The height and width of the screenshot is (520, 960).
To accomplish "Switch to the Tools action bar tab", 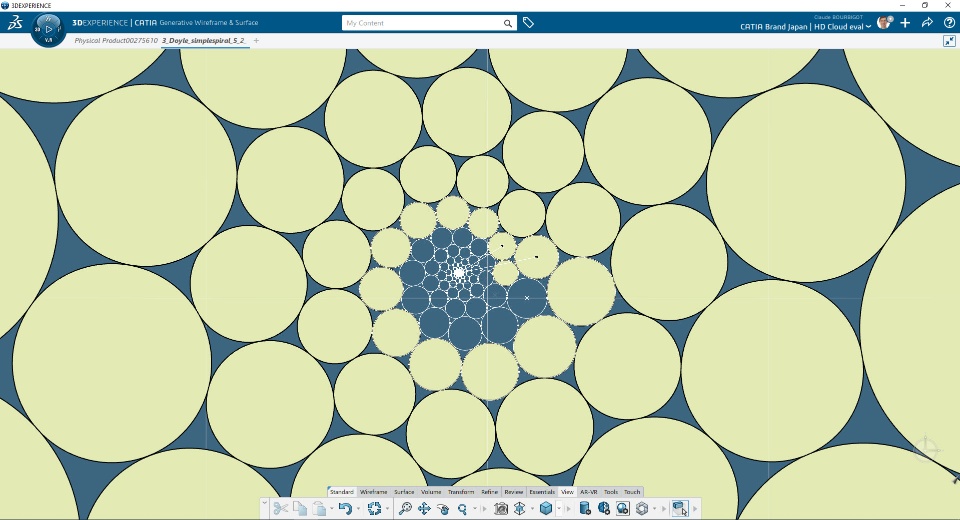I will (611, 492).
